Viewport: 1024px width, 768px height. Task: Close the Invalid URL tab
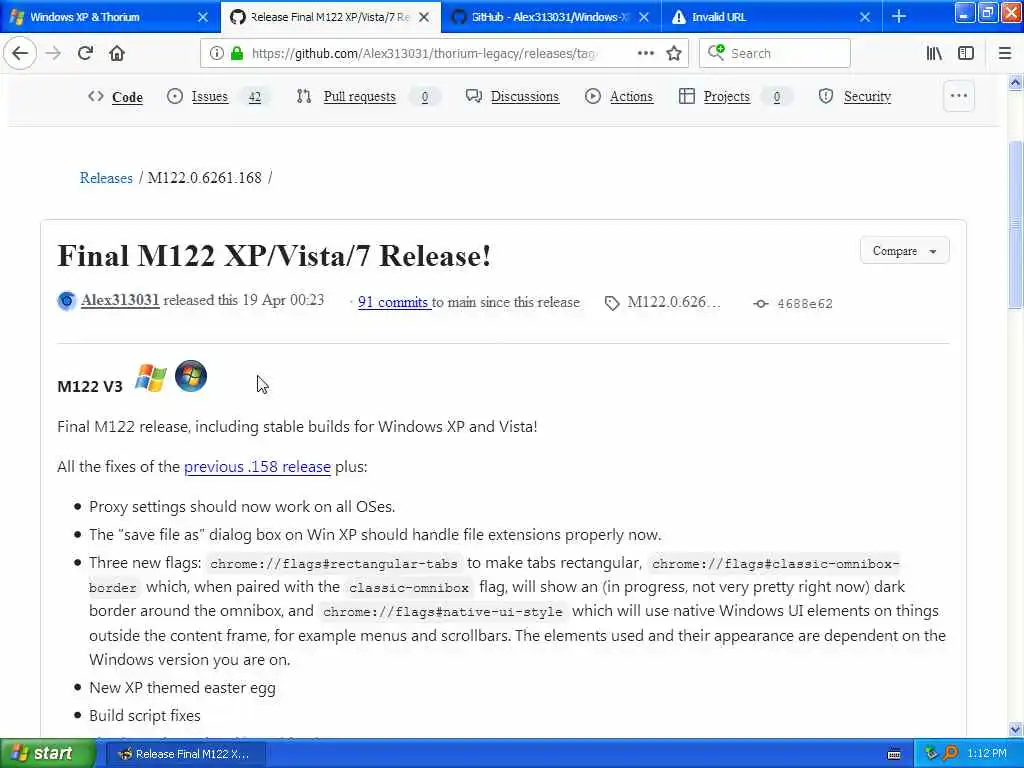coord(865,16)
